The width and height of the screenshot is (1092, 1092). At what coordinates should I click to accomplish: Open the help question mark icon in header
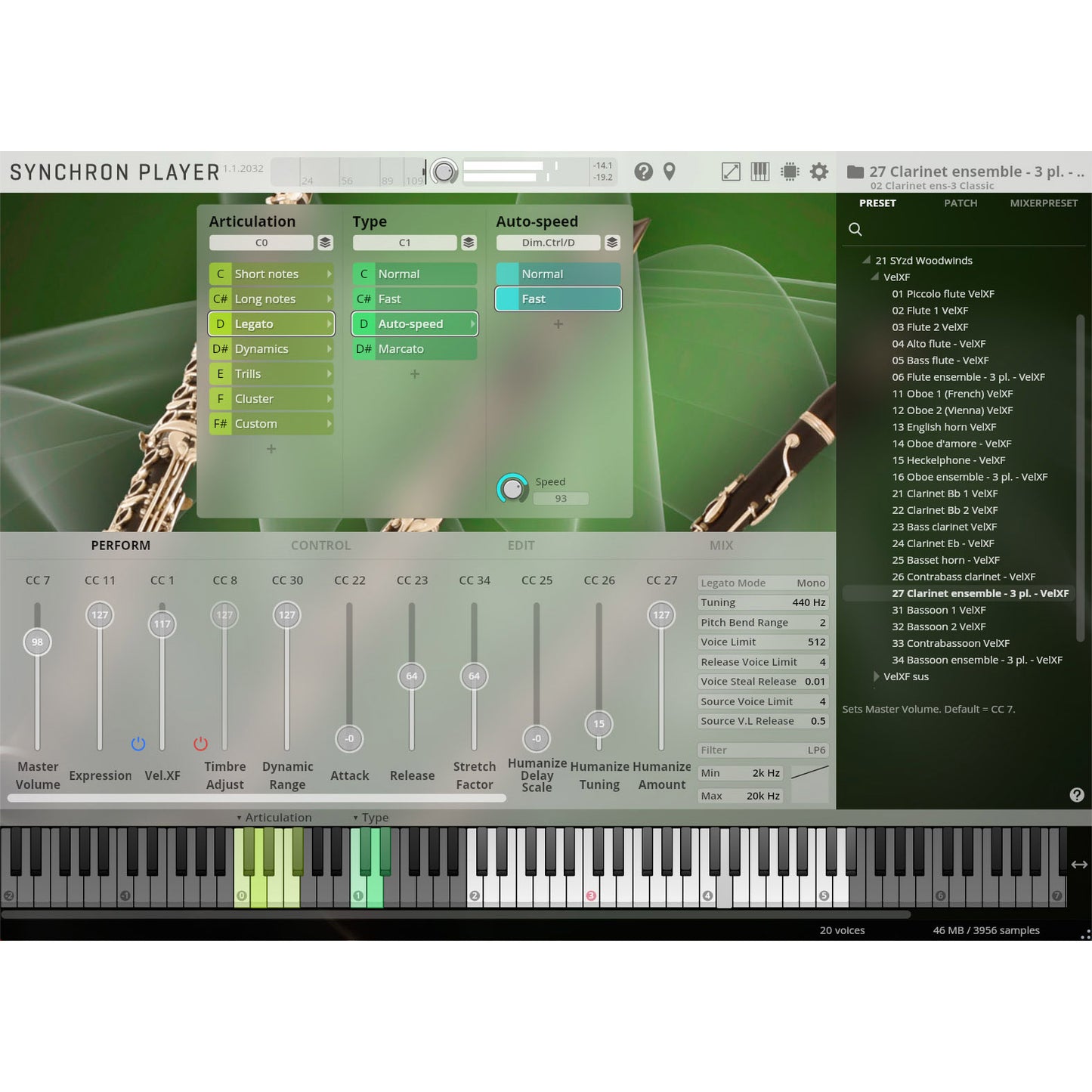click(643, 172)
